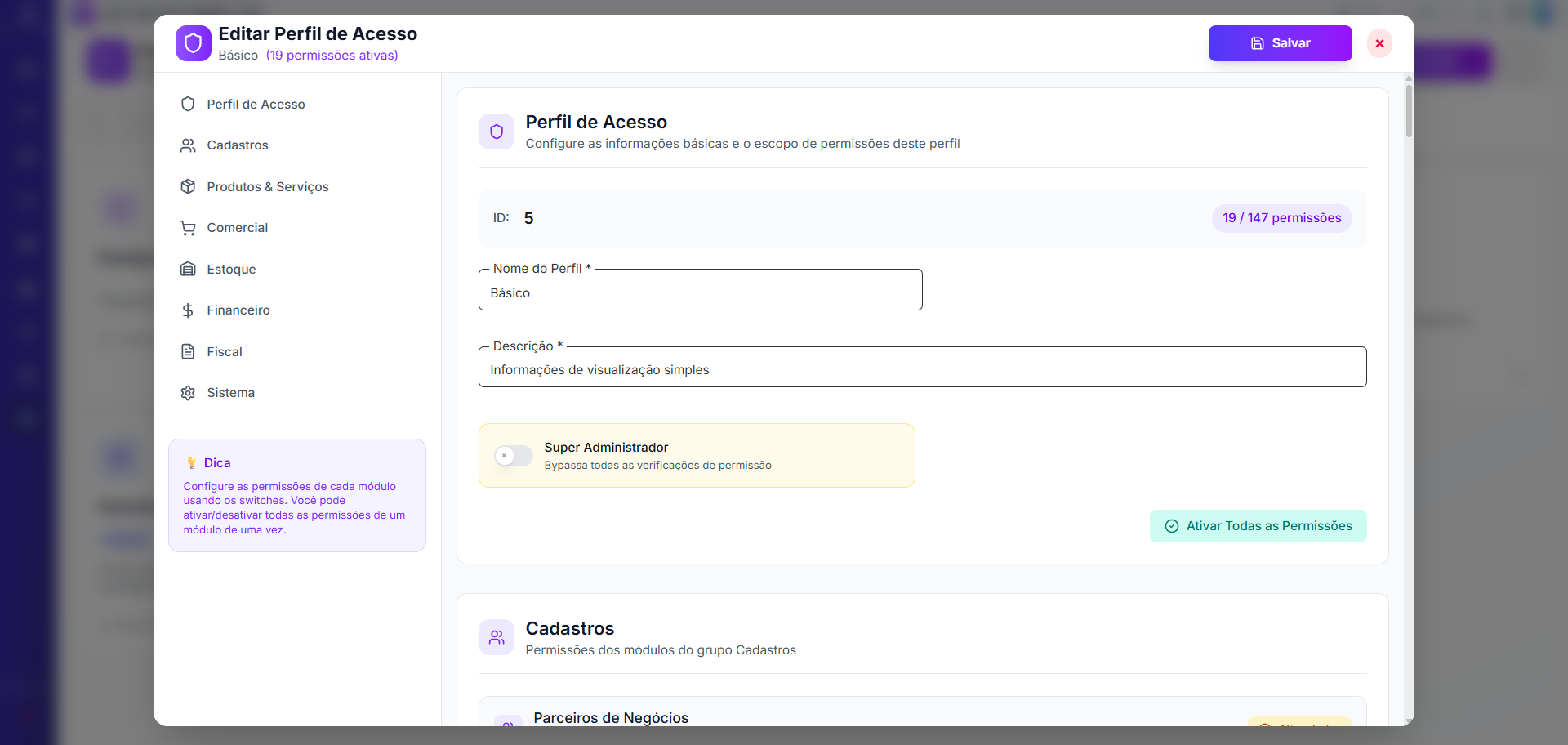Click the (19 permissões ativas) header text
Image resolution: width=1568 pixels, height=745 pixels.
pos(332,56)
